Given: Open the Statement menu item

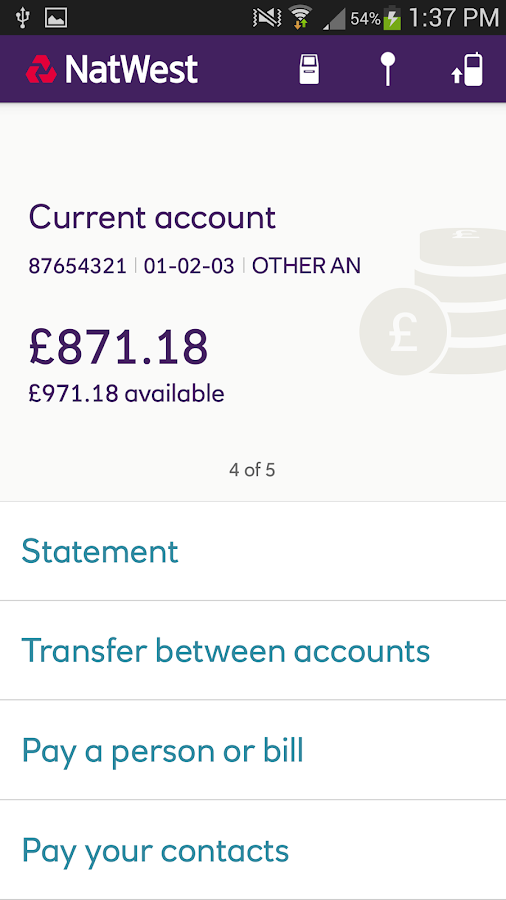Looking at the screenshot, I should coord(253,551).
